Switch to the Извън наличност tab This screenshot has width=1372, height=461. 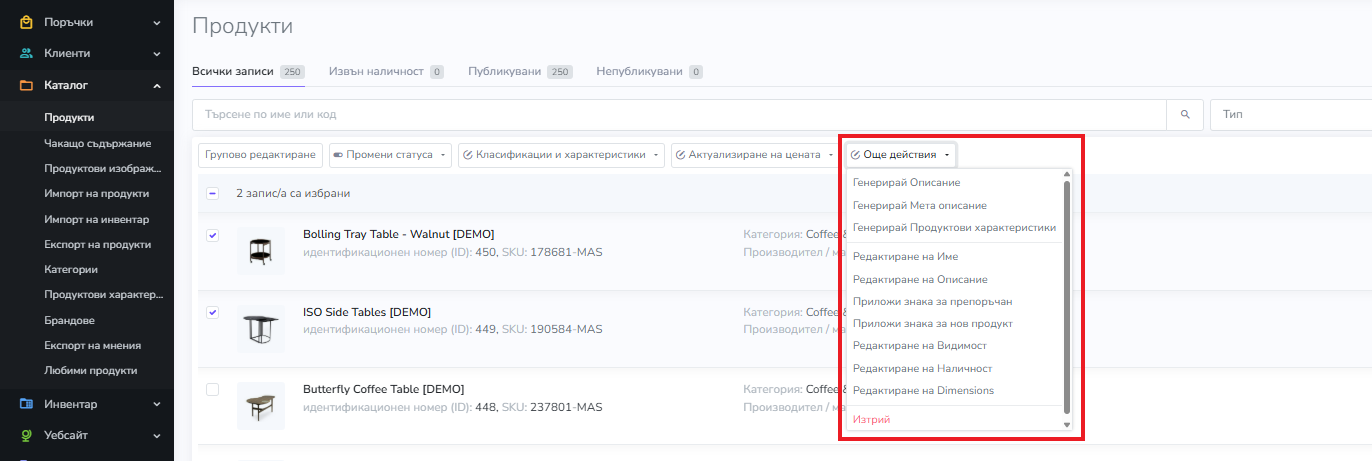376,72
